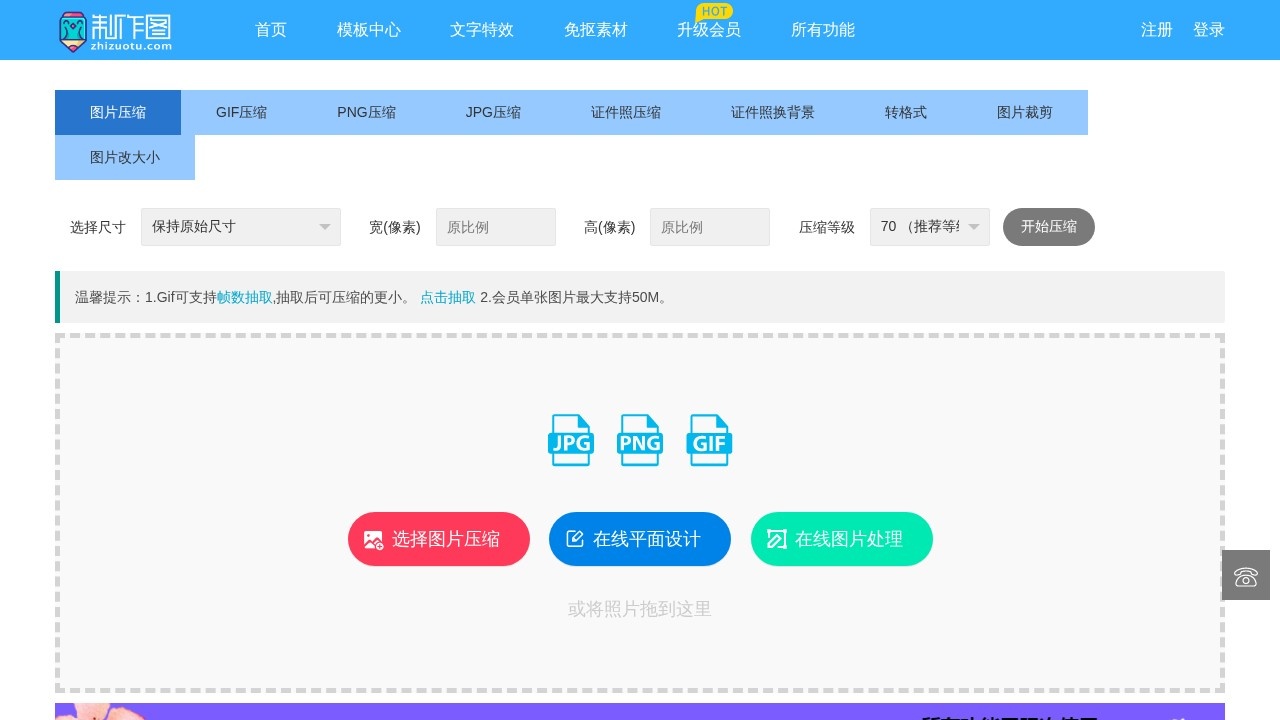This screenshot has height=720, width=1280.
Task: Click the height 高(像素) input field
Action: (x=710, y=227)
